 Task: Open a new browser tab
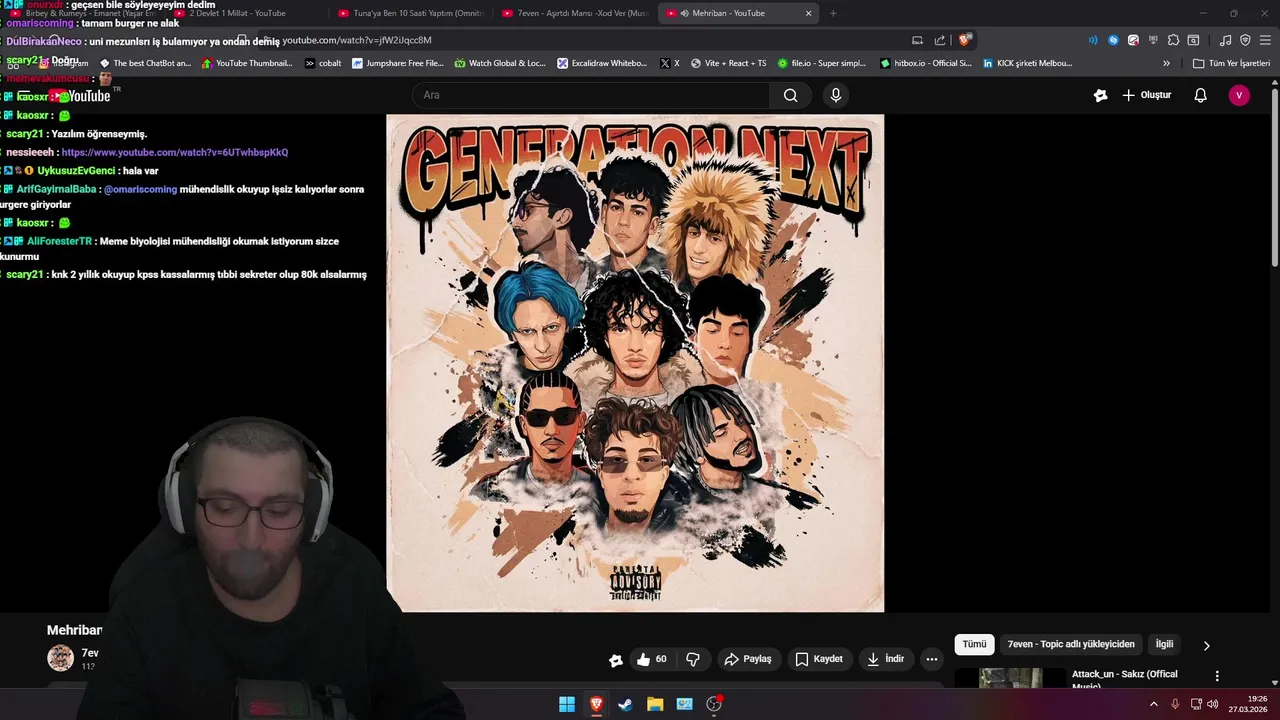(833, 13)
